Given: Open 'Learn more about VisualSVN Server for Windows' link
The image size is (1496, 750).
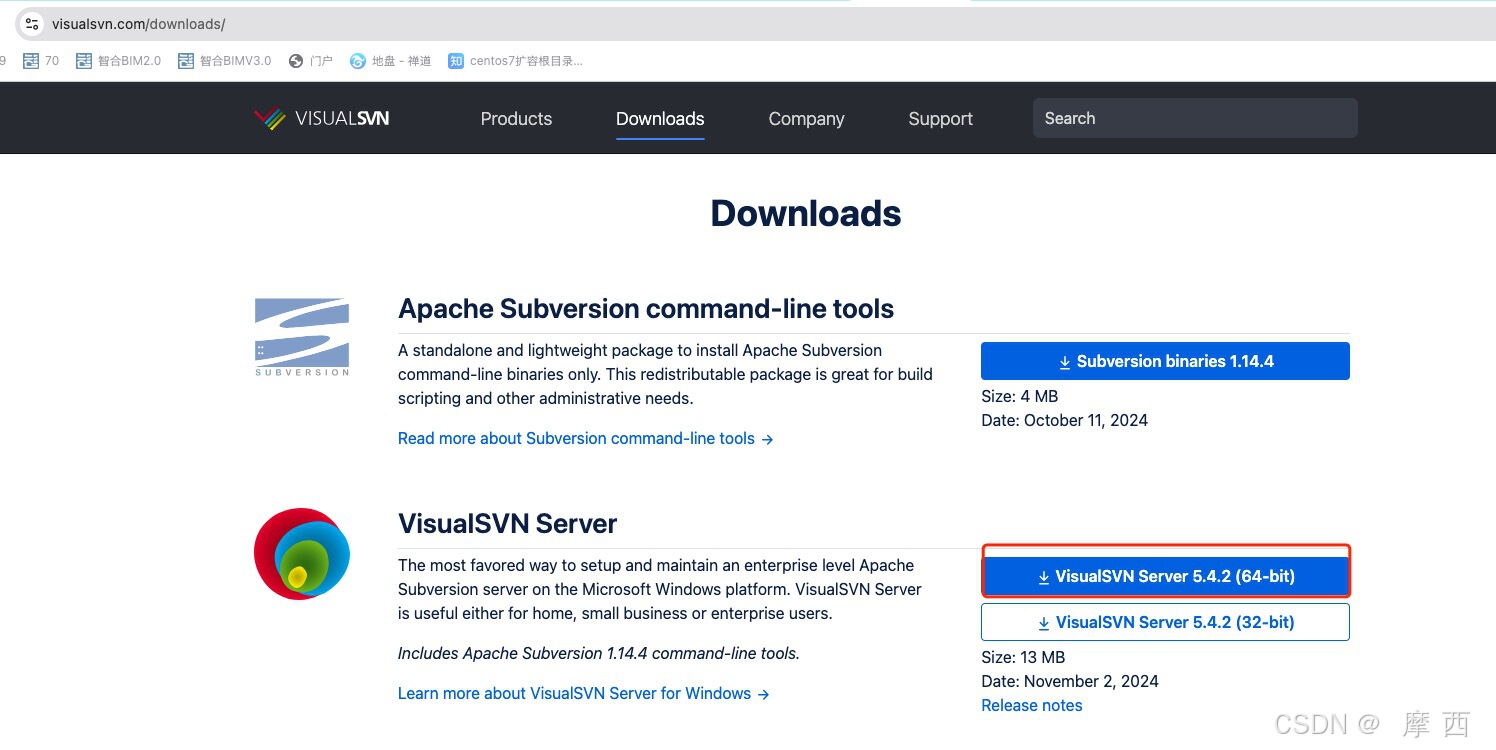Looking at the screenshot, I should click(584, 693).
